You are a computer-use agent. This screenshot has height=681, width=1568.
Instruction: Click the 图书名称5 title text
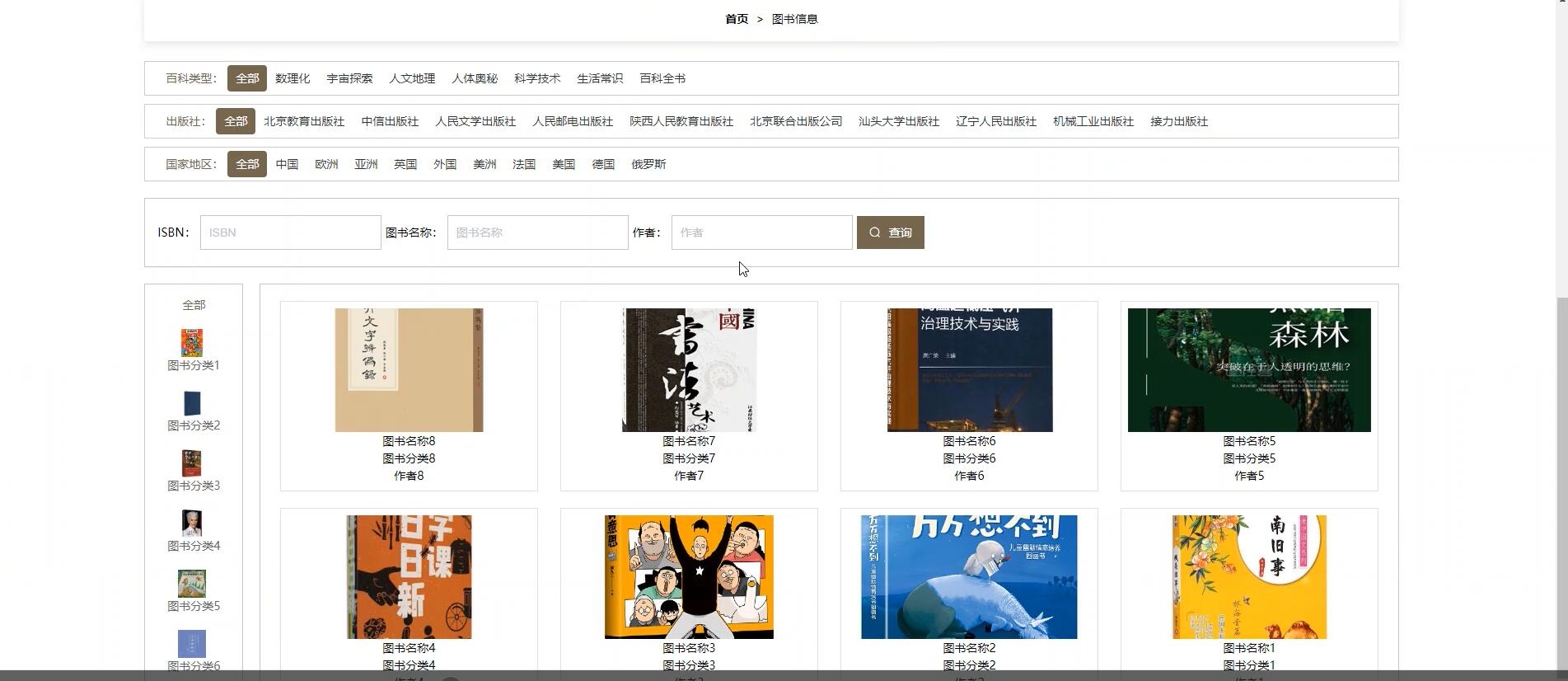pyautogui.click(x=1249, y=441)
